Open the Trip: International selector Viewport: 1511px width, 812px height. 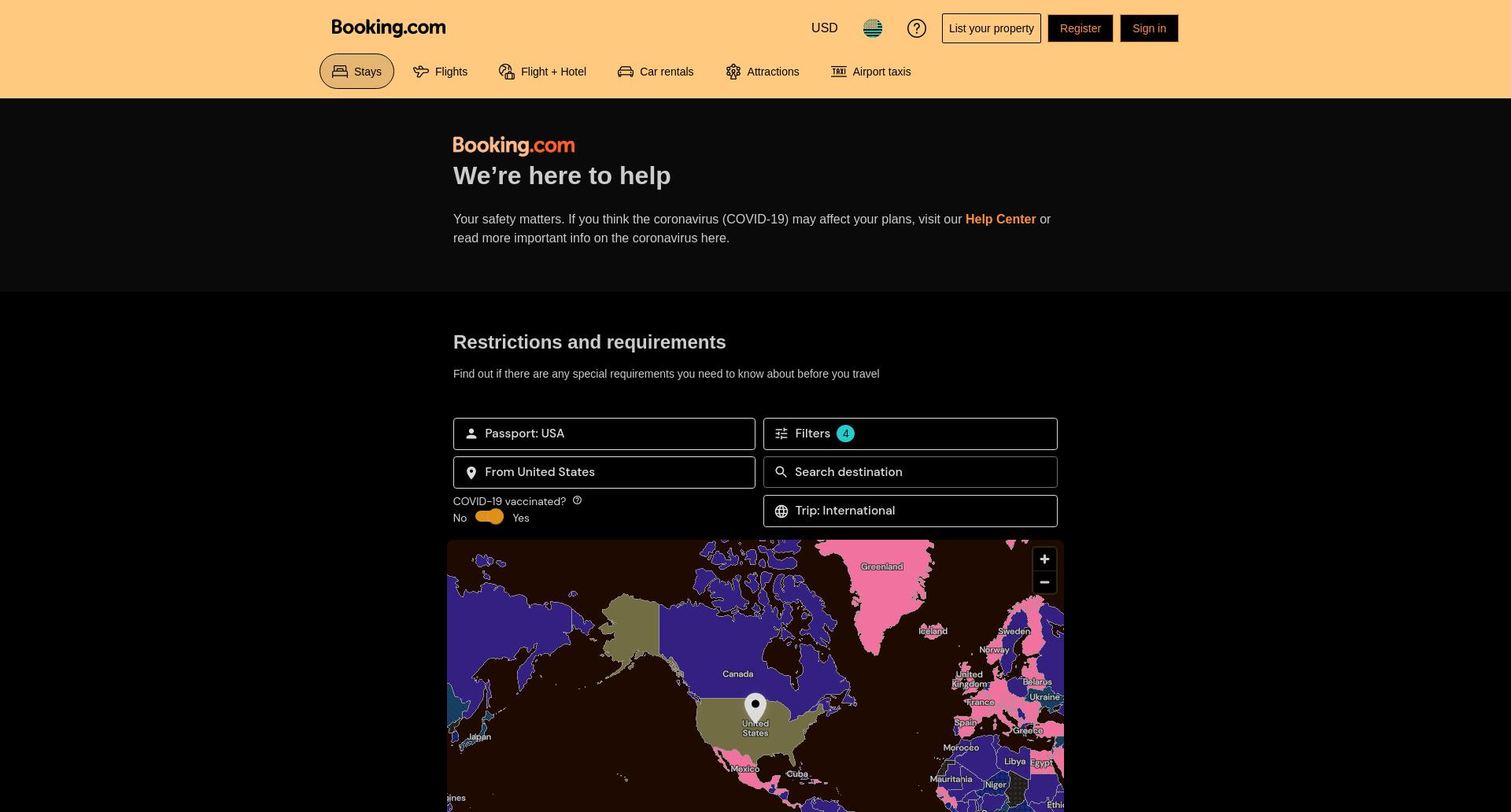point(911,511)
